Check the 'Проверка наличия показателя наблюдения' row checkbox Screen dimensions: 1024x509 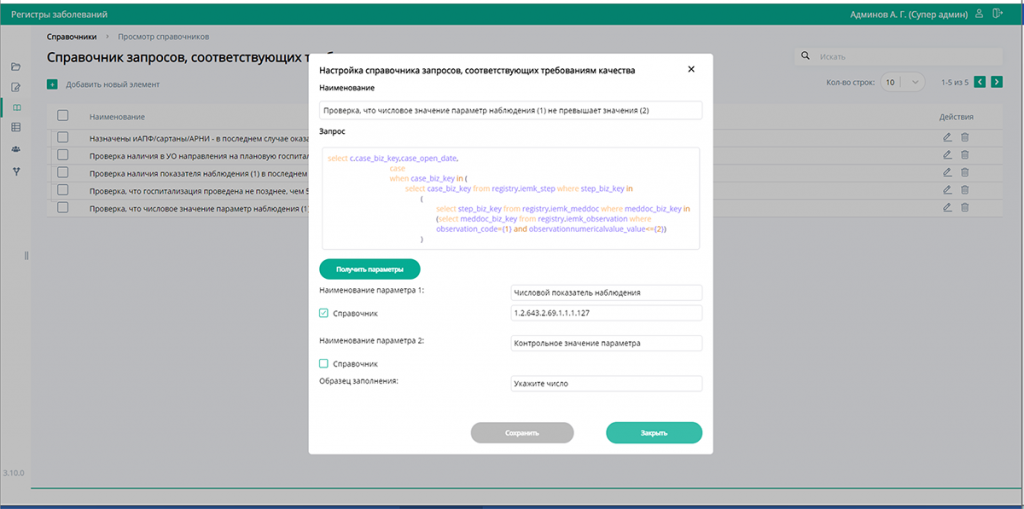pyautogui.click(x=63, y=172)
